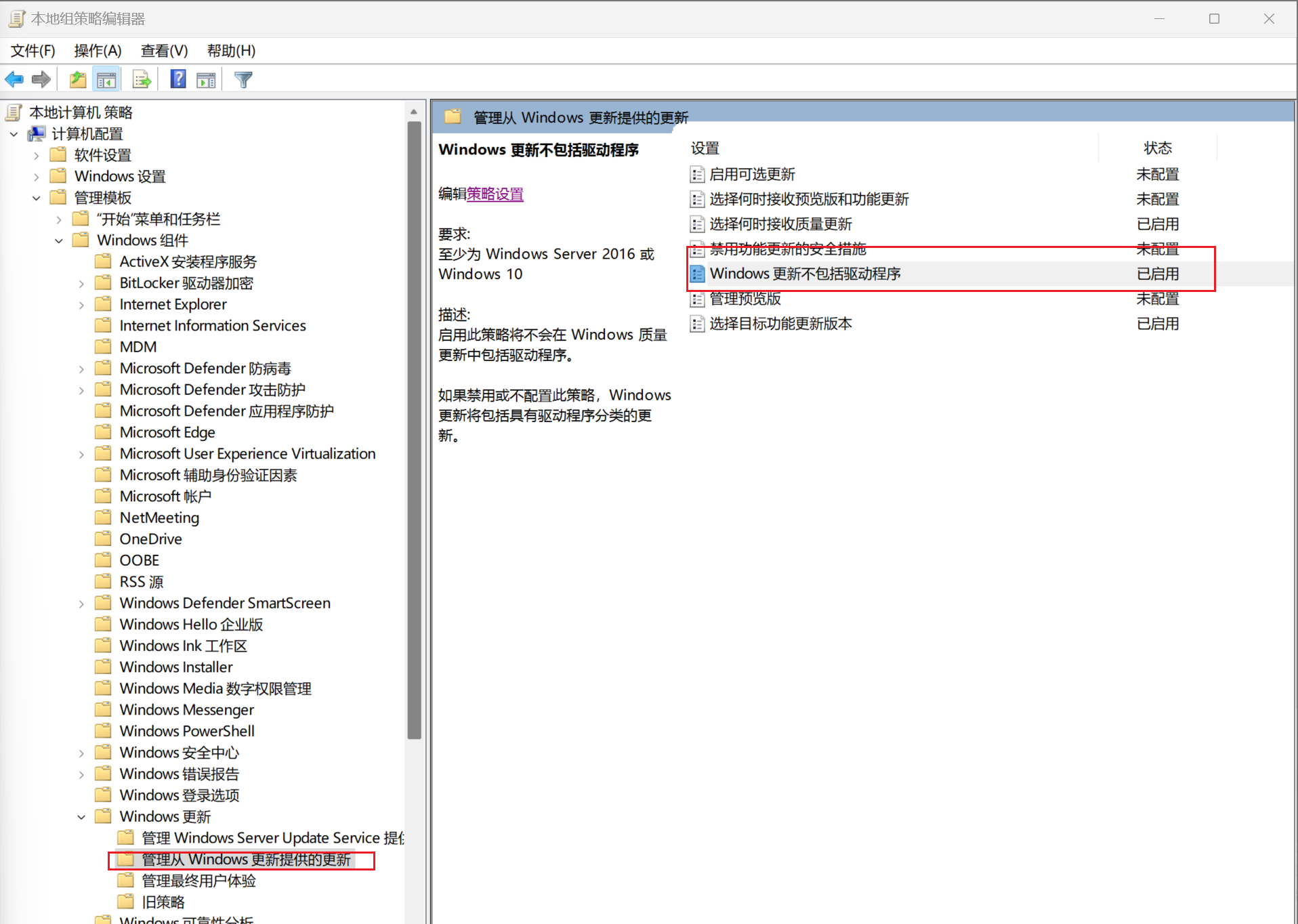
Task: Select the MDM folder
Action: pyautogui.click(x=138, y=347)
